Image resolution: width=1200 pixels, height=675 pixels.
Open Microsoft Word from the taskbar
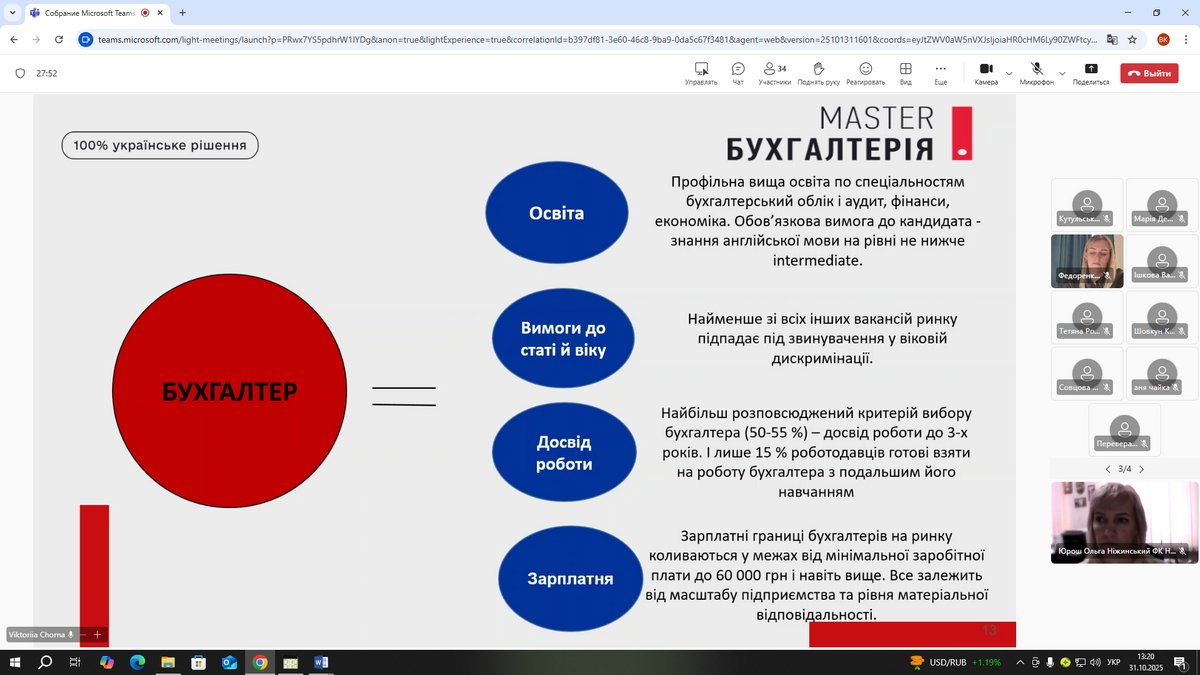pyautogui.click(x=321, y=662)
